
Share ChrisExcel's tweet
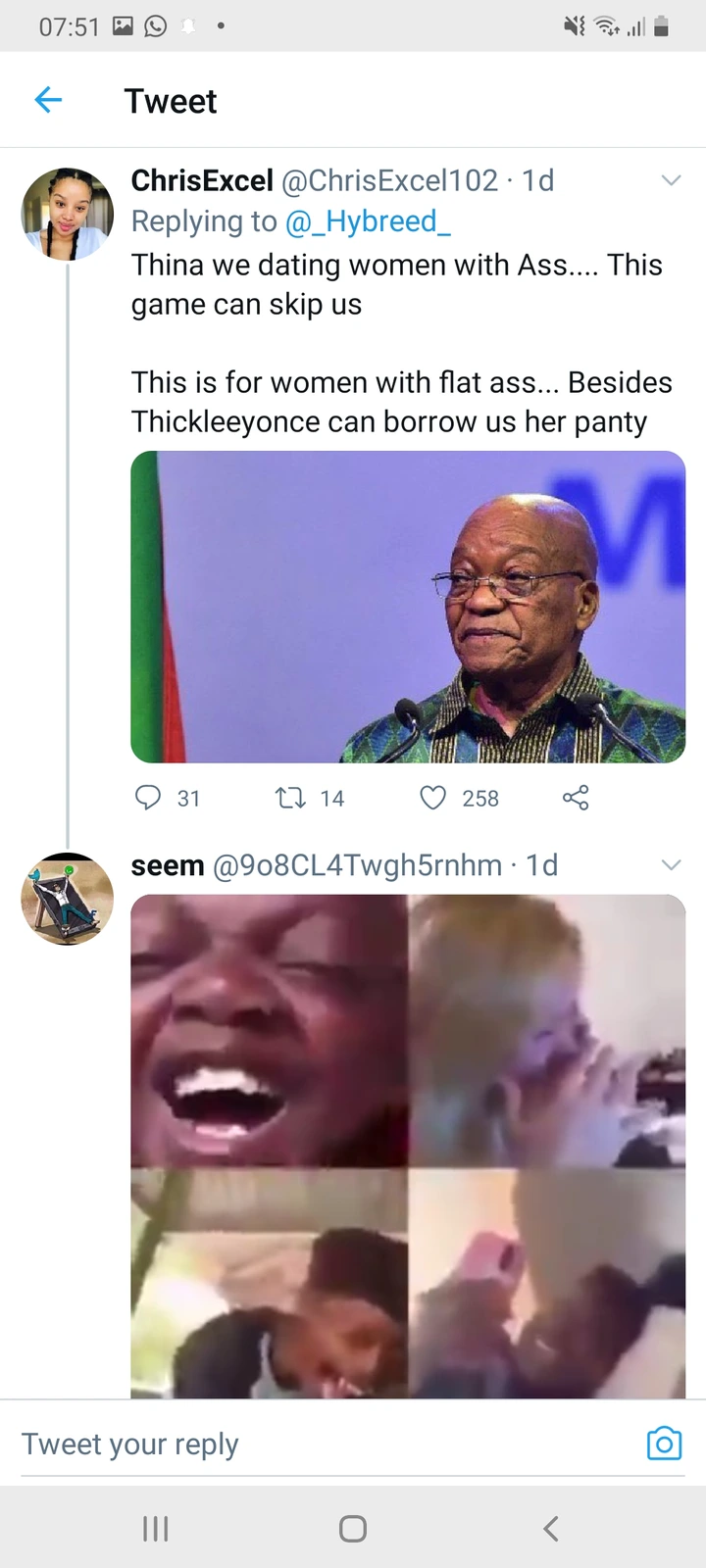click(x=576, y=798)
